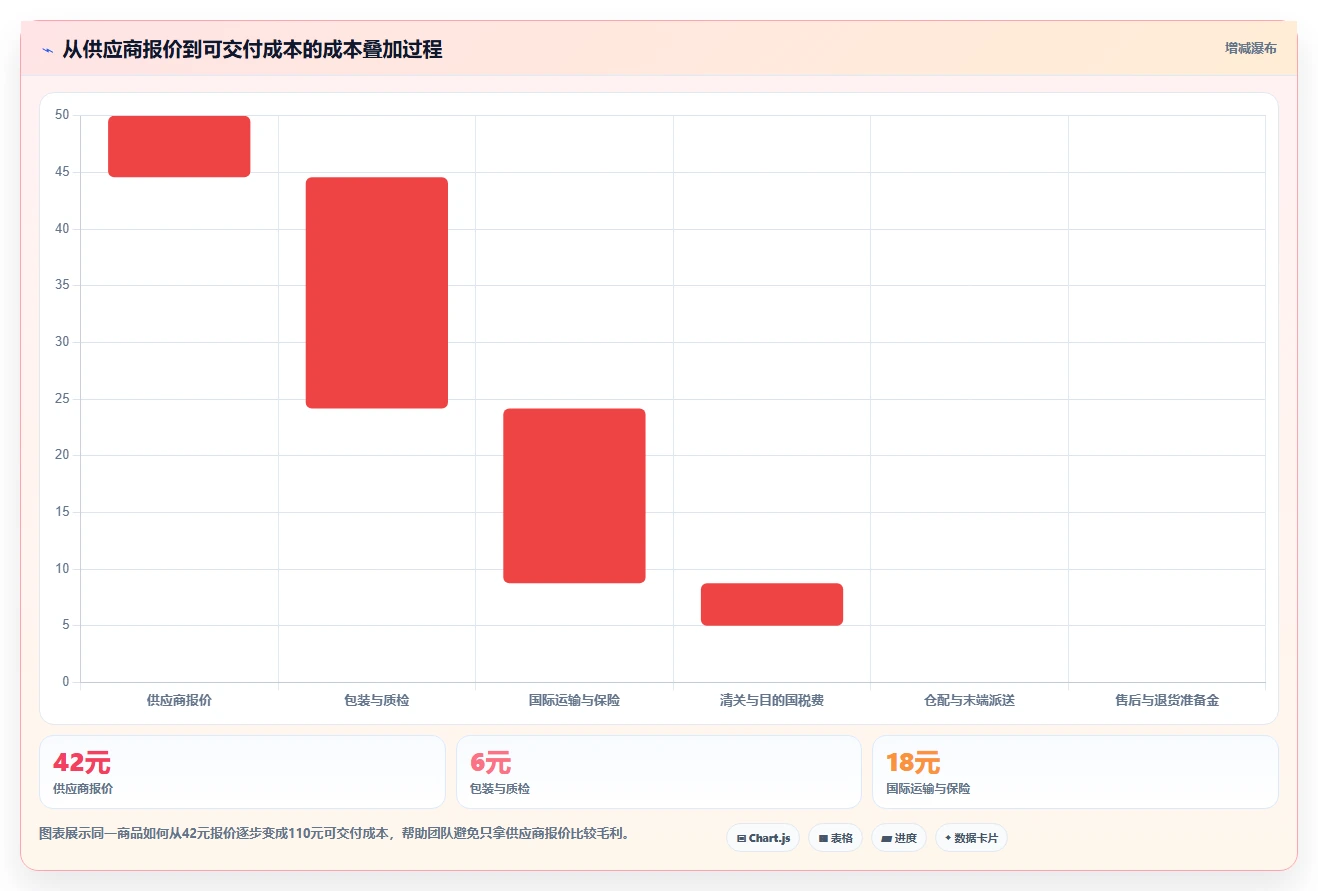
Task: Click the 包装与质检 x-axis label
Action: point(377,700)
